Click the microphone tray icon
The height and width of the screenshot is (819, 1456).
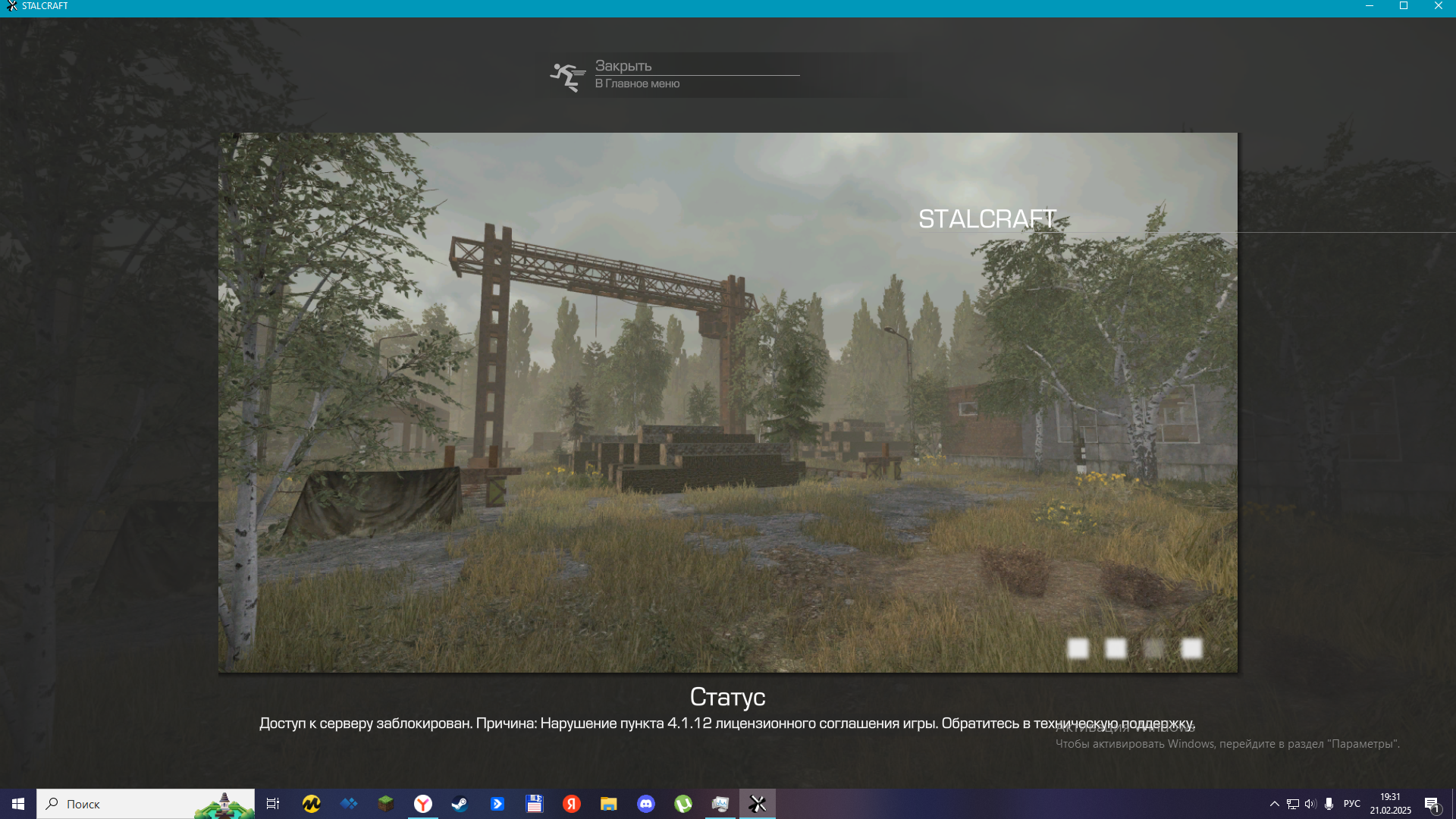[1329, 804]
